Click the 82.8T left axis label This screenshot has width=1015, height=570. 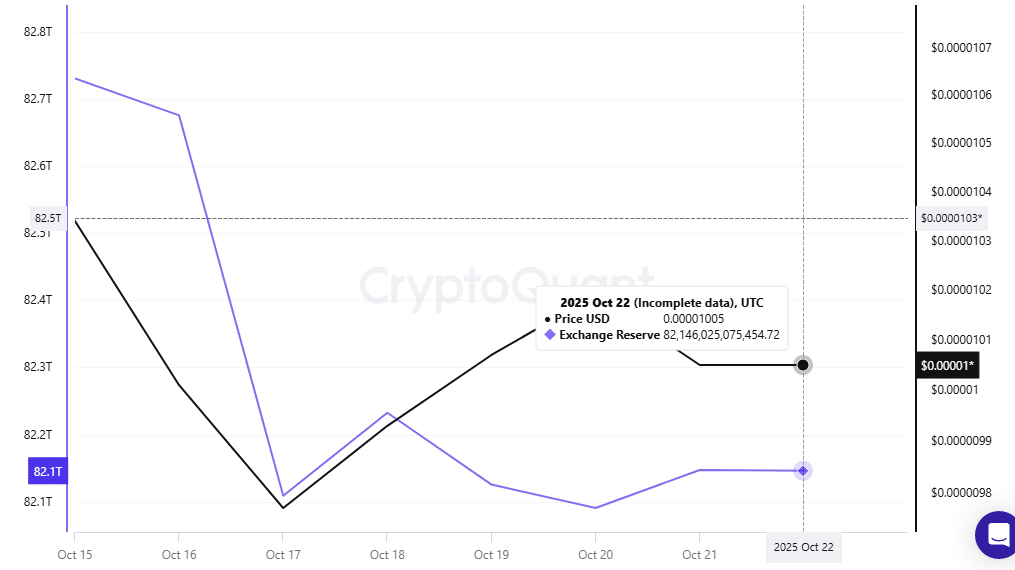click(x=38, y=32)
